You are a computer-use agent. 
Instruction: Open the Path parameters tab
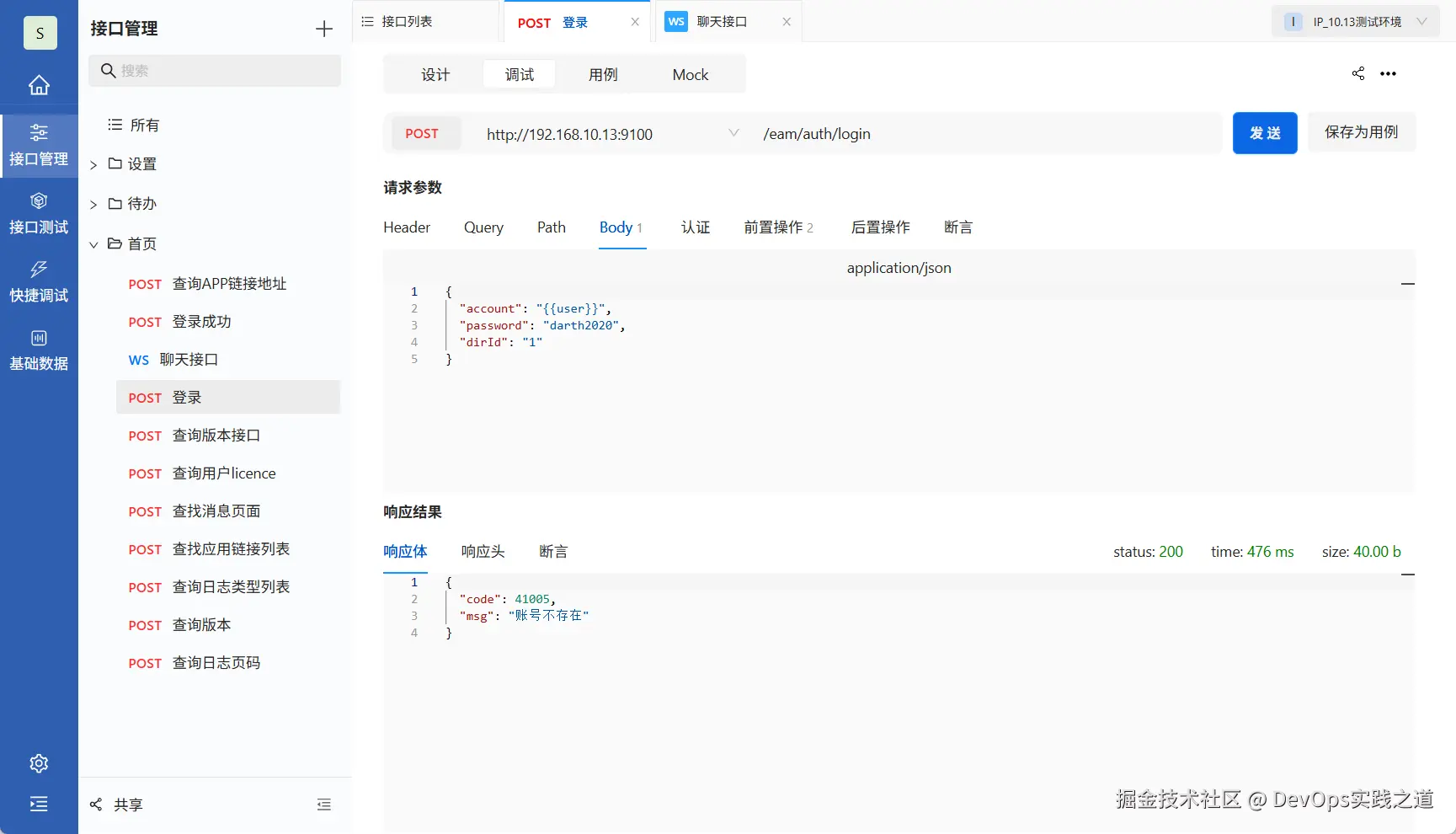[x=552, y=227]
